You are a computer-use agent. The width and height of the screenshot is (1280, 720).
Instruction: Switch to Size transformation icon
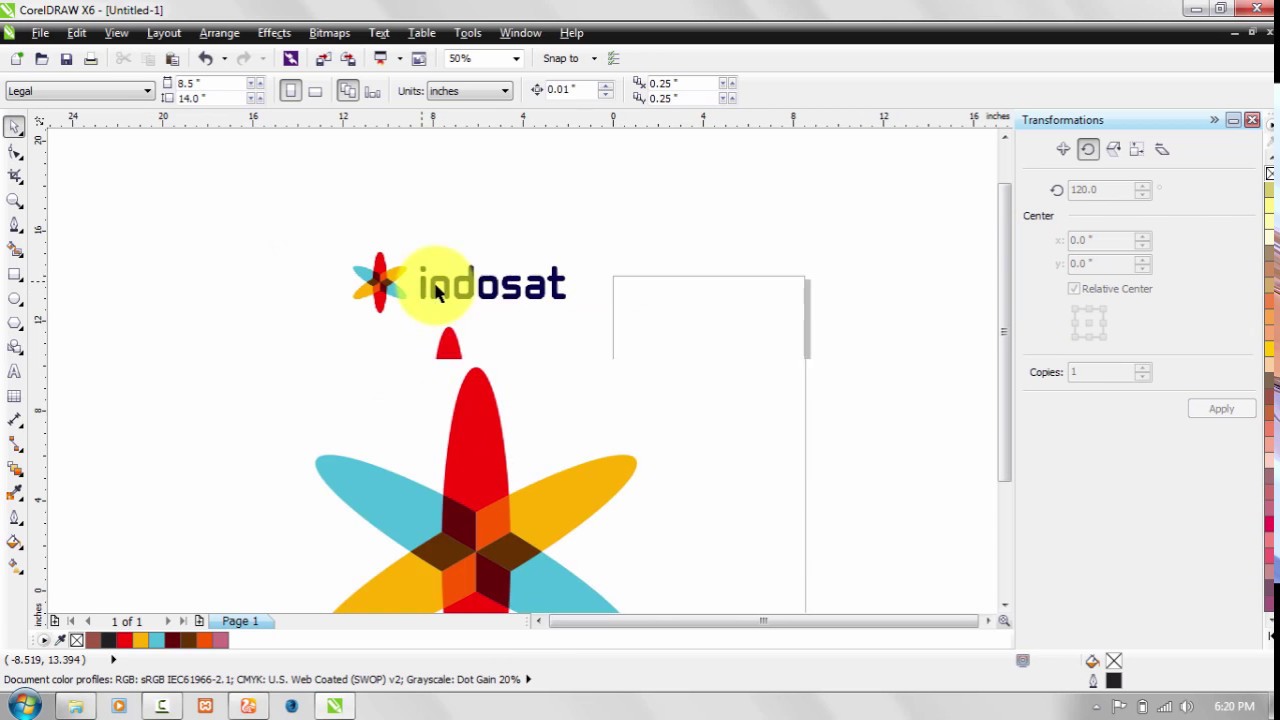tap(1137, 149)
